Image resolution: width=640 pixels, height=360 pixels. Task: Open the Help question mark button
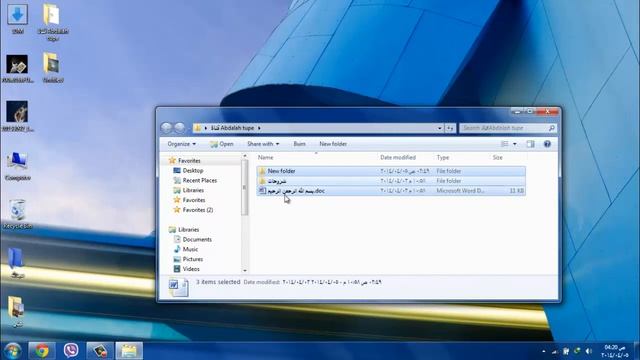[x=547, y=144]
